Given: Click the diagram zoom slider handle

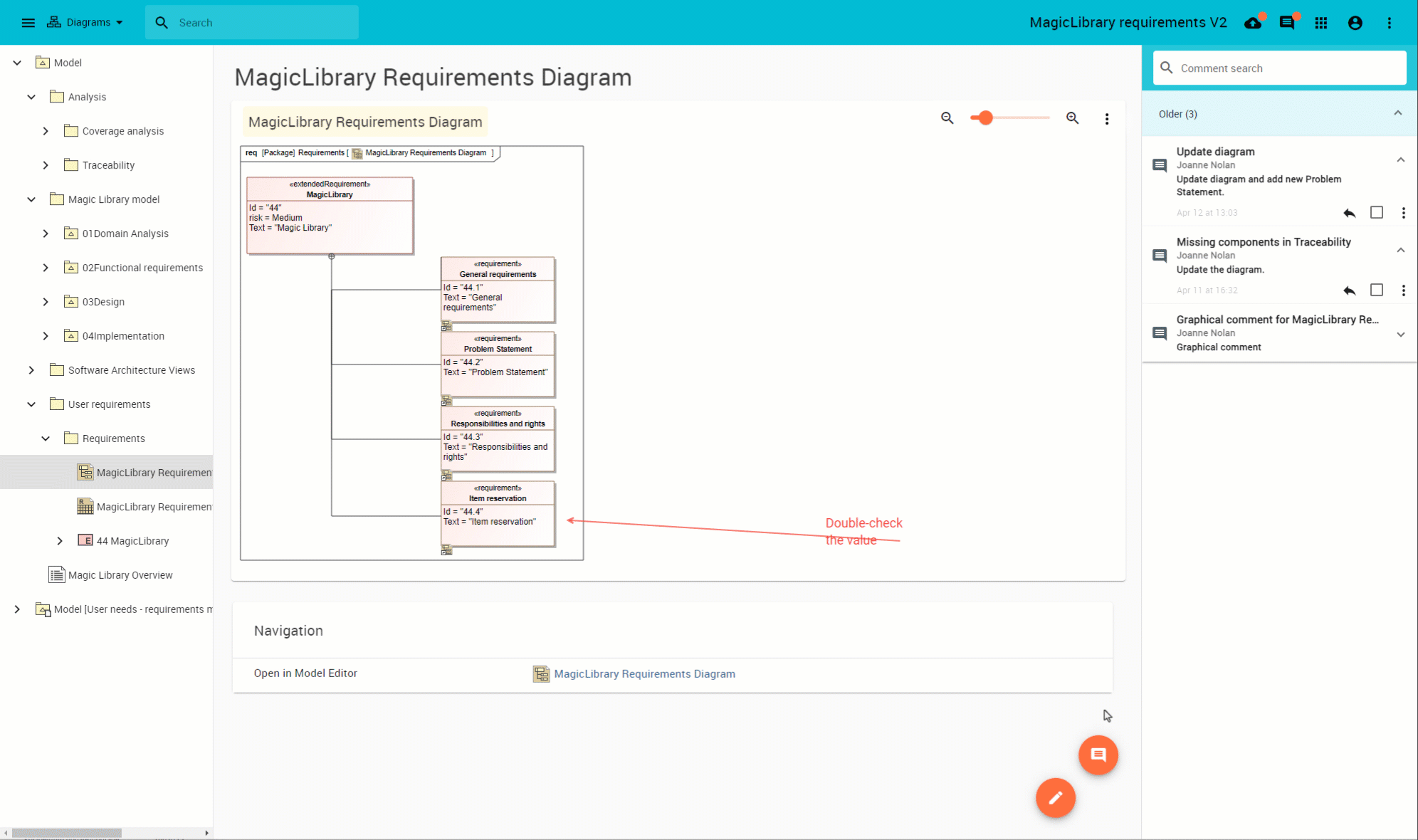Looking at the screenshot, I should [x=985, y=118].
